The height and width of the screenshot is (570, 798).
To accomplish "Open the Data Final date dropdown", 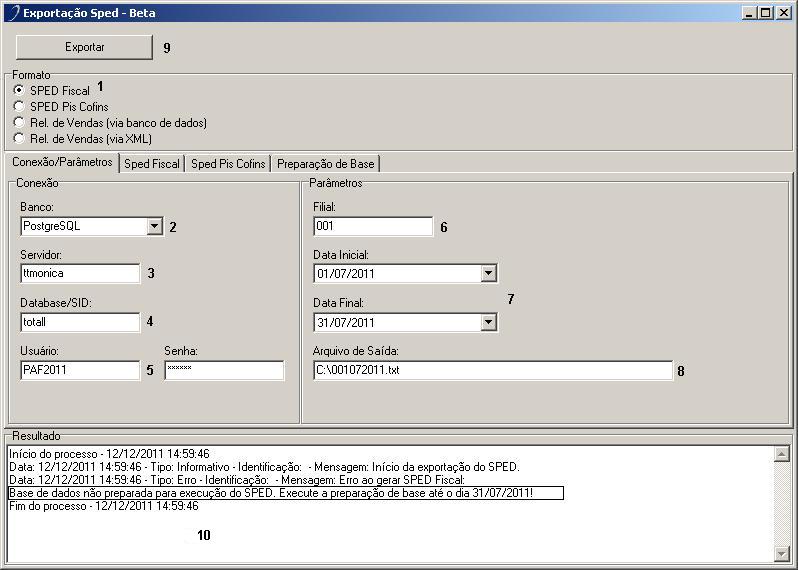I will (x=488, y=322).
